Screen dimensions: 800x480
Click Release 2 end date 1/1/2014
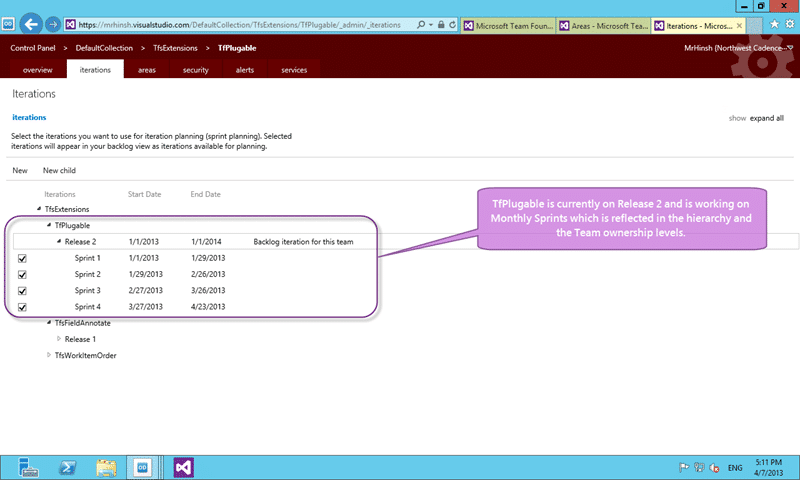(x=207, y=242)
